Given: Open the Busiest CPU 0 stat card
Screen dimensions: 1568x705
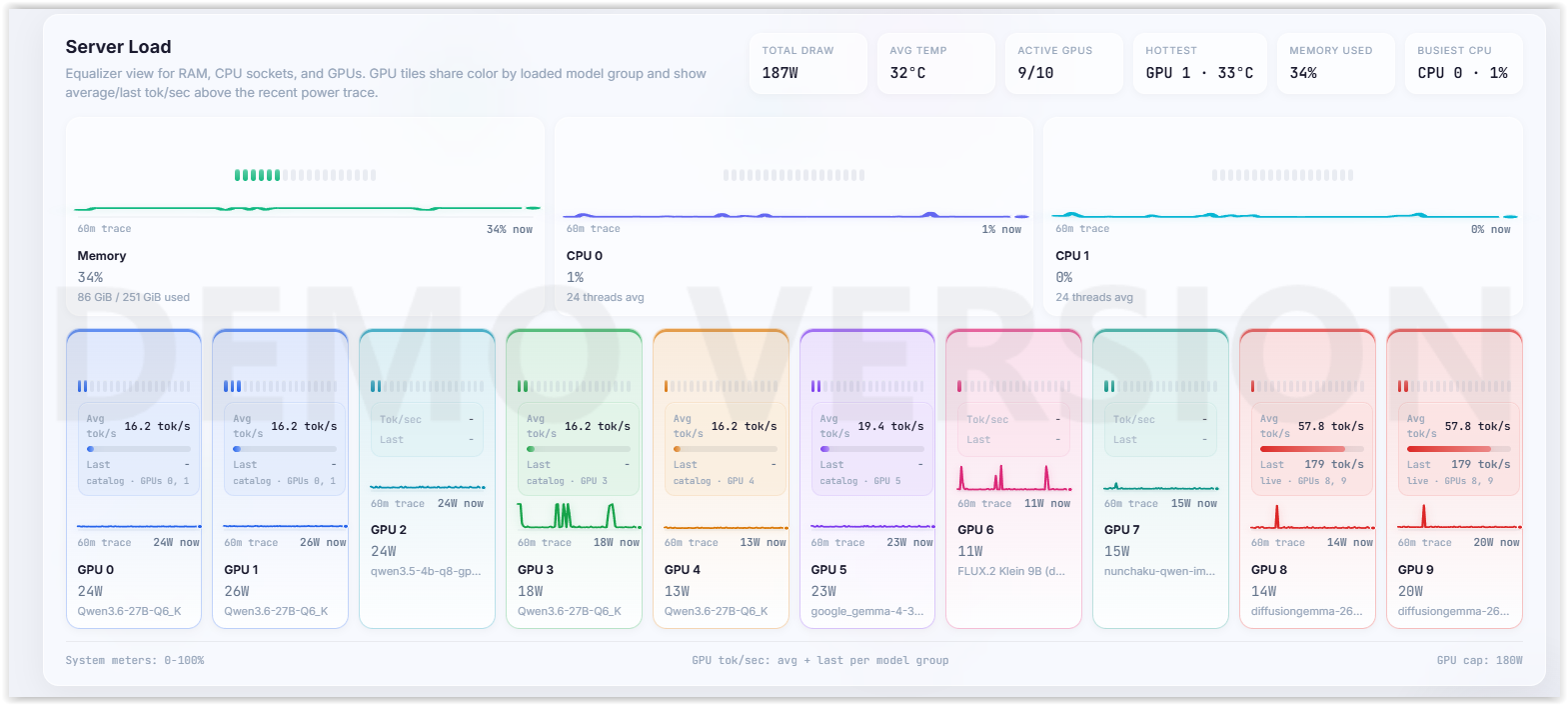Looking at the screenshot, I should tap(1463, 63).
